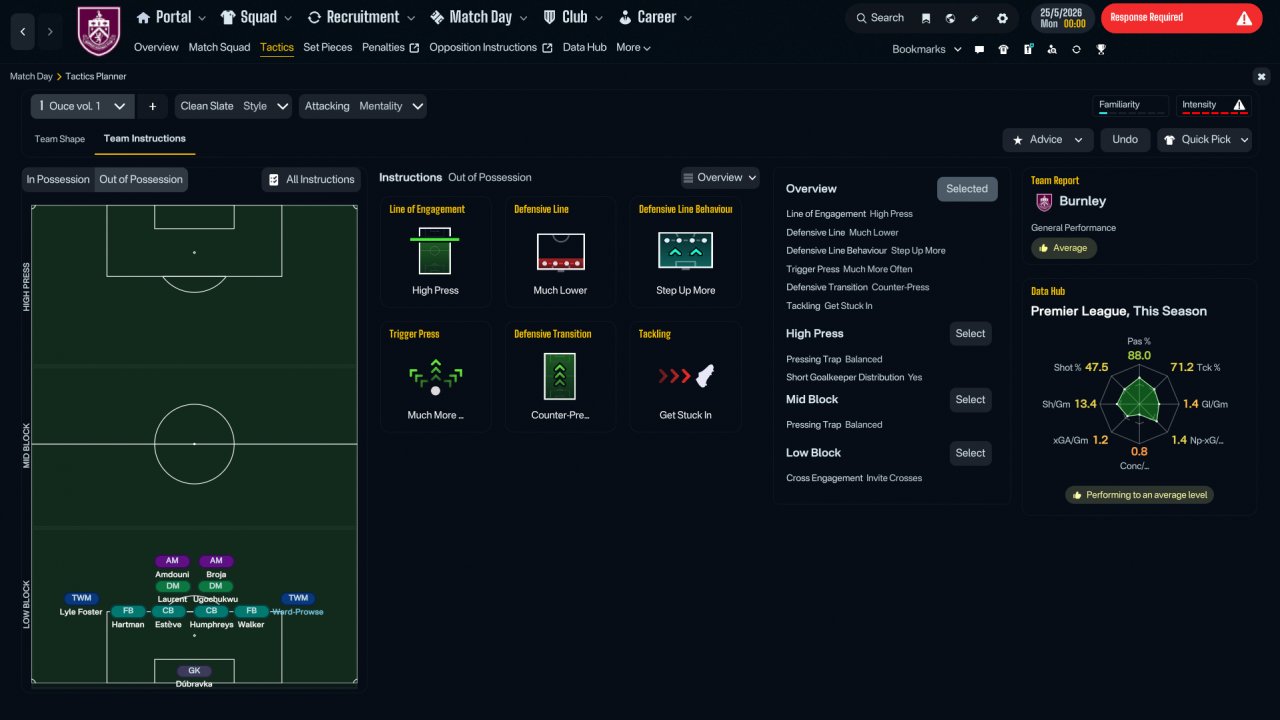The height and width of the screenshot is (720, 1280).
Task: Toggle the Selected filter in Overview
Action: (x=967, y=189)
